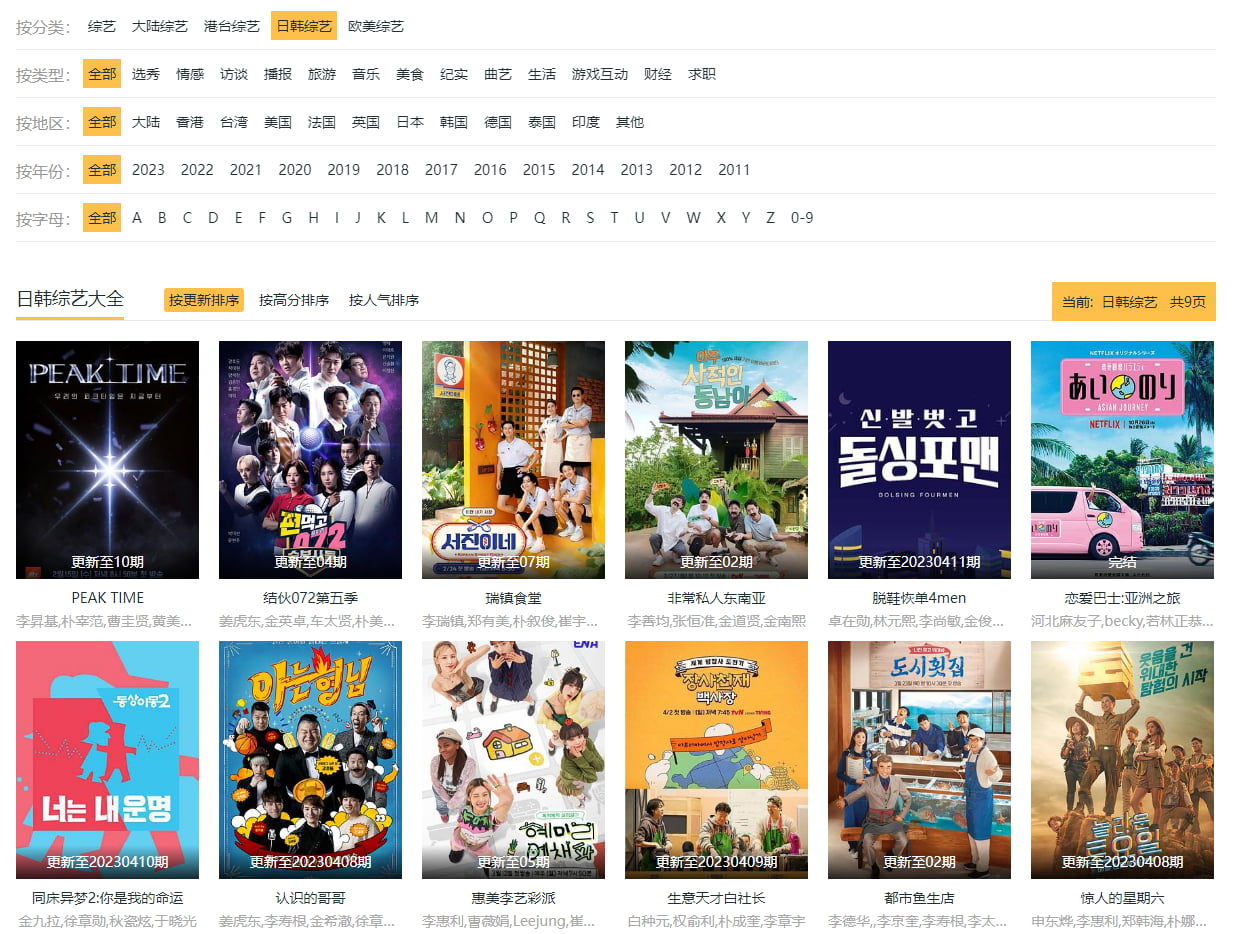Select the 大陆综艺 category filter
The width and height of the screenshot is (1258, 934).
160,26
